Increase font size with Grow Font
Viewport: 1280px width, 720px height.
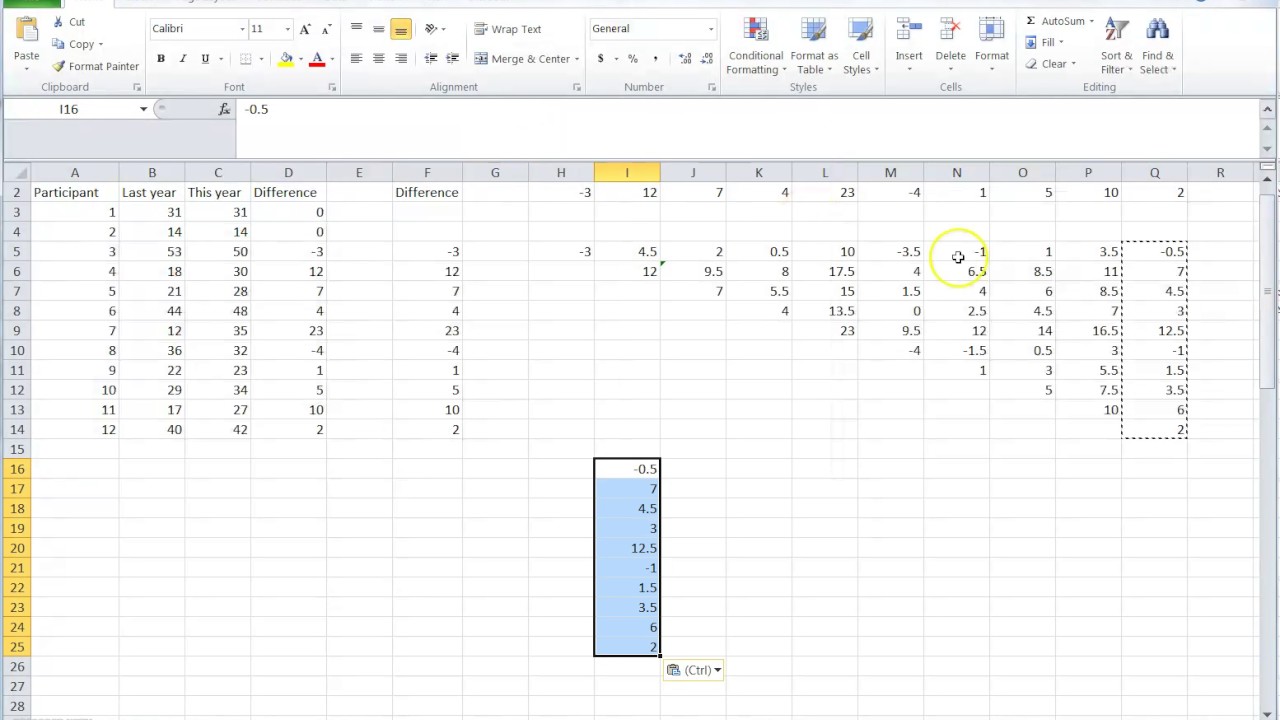click(305, 29)
